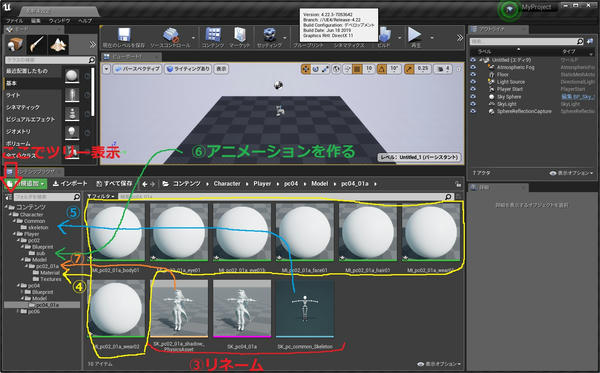
Task: Open the Source Control toolbar icon
Action: pos(170,37)
